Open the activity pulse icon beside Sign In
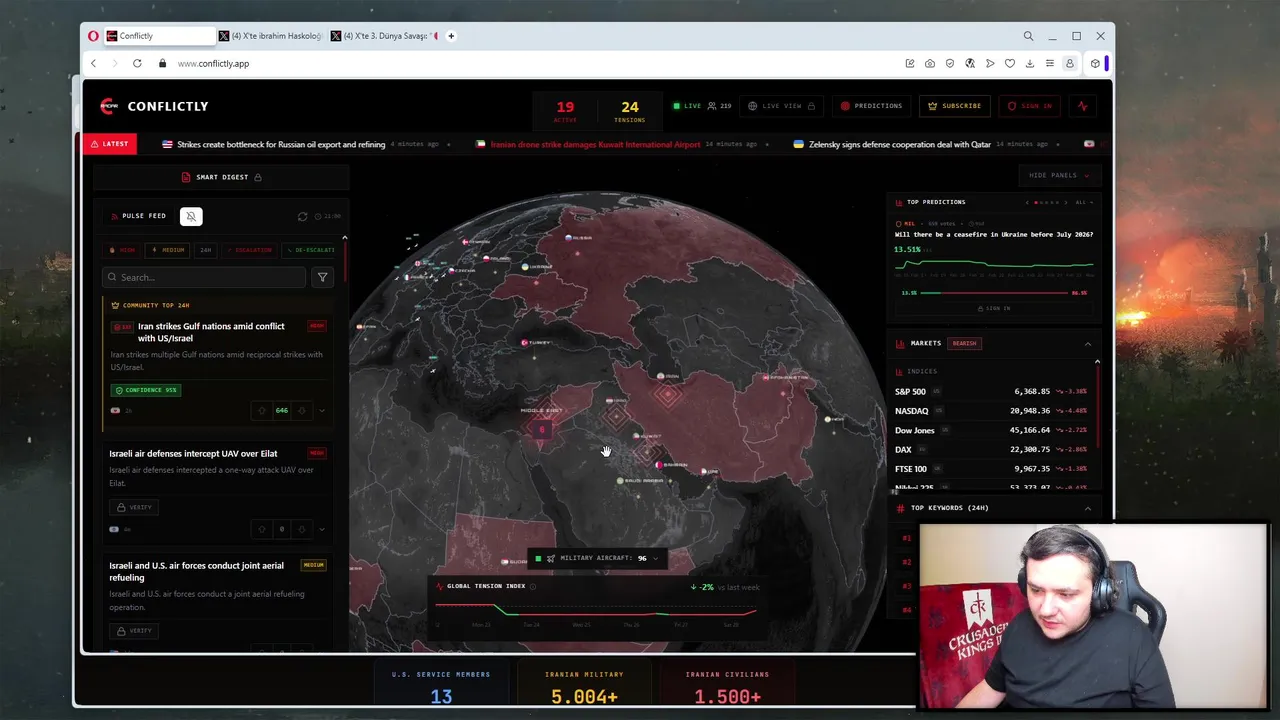 coord(1082,106)
